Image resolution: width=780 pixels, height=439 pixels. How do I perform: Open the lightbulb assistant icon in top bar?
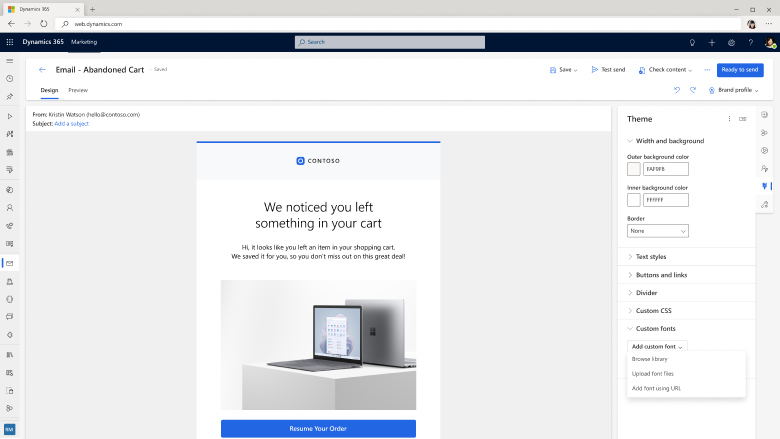(692, 43)
